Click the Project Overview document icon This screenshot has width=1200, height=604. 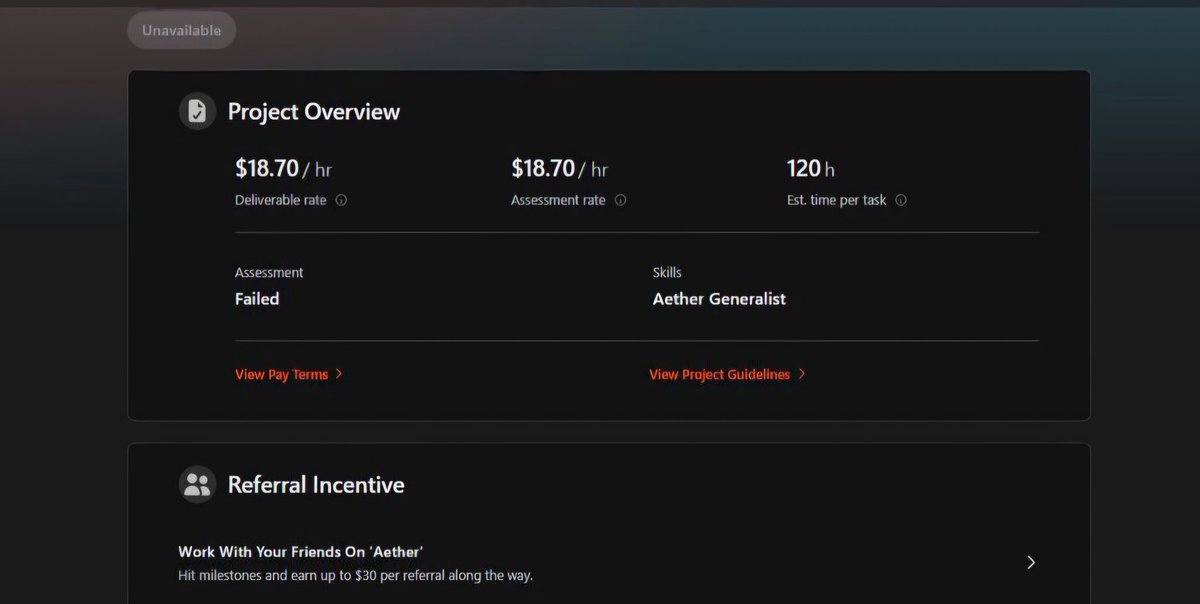tap(197, 111)
